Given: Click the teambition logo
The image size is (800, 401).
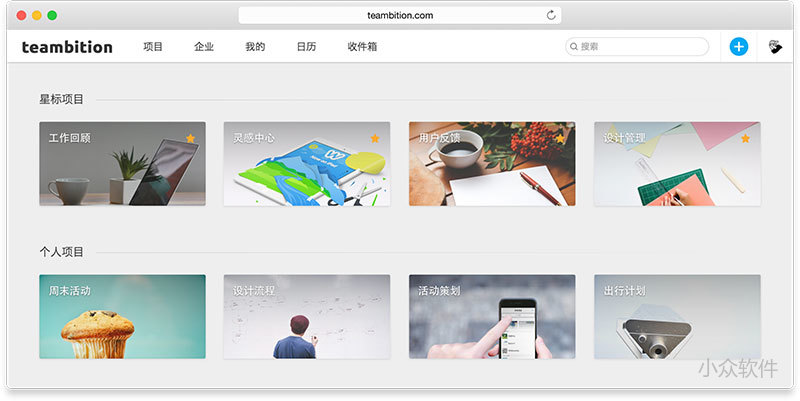Looking at the screenshot, I should pos(67,47).
